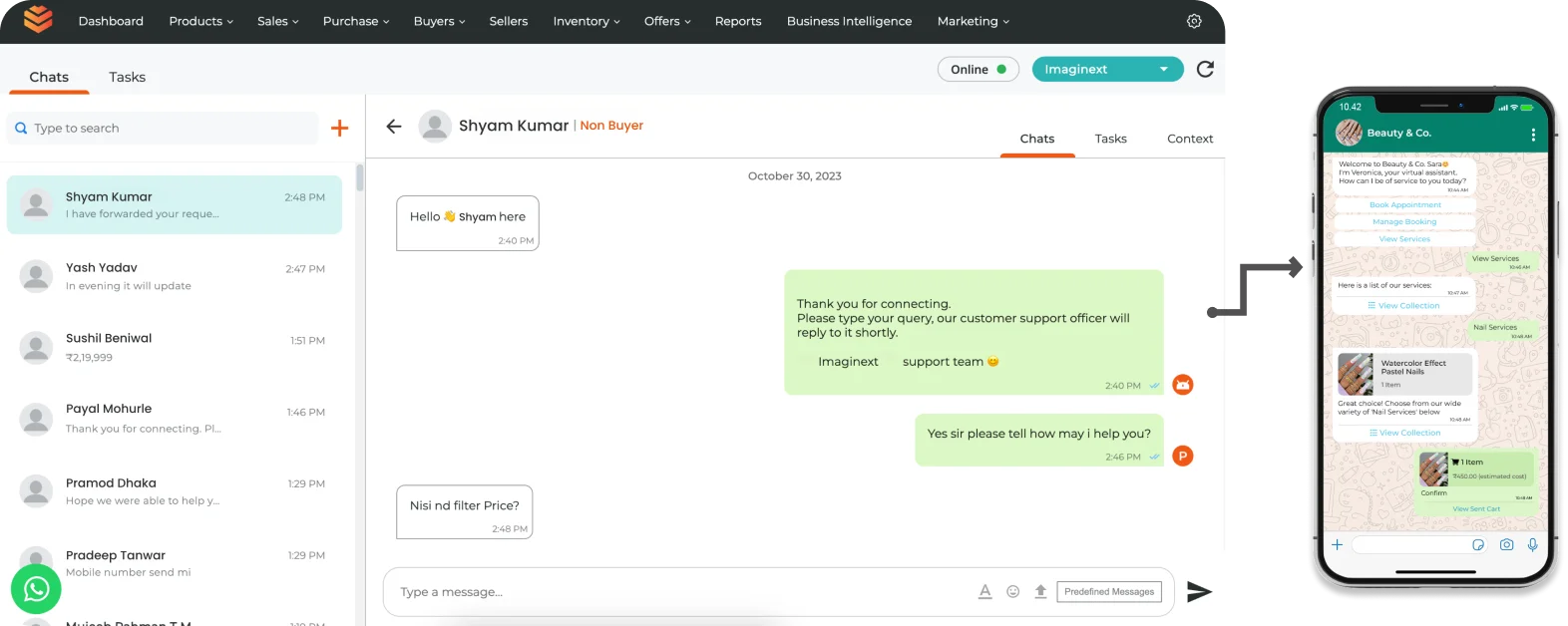Open the emoji picker in message box
1568x626 pixels.
pyautogui.click(x=1012, y=591)
